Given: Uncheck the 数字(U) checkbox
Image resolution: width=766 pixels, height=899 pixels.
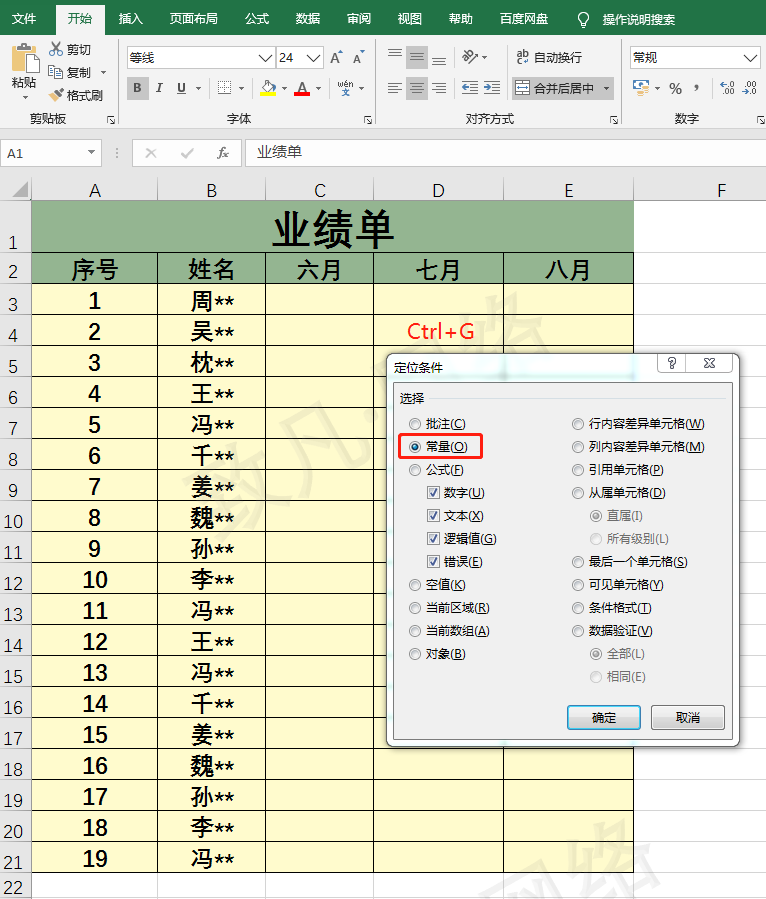Looking at the screenshot, I should tap(433, 493).
